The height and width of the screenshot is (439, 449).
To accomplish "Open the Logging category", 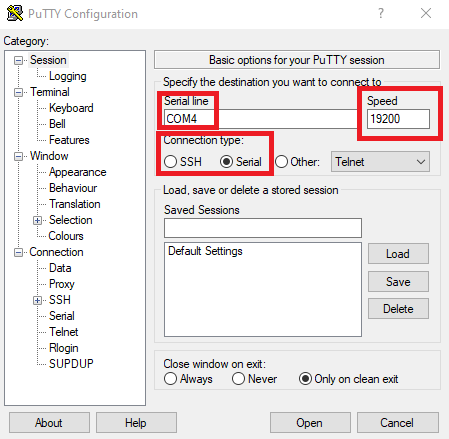I will pyautogui.click(x=68, y=76).
